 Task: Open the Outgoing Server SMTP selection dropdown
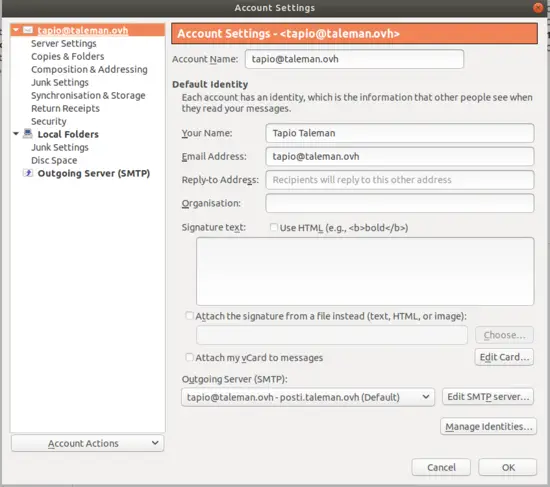(308, 397)
